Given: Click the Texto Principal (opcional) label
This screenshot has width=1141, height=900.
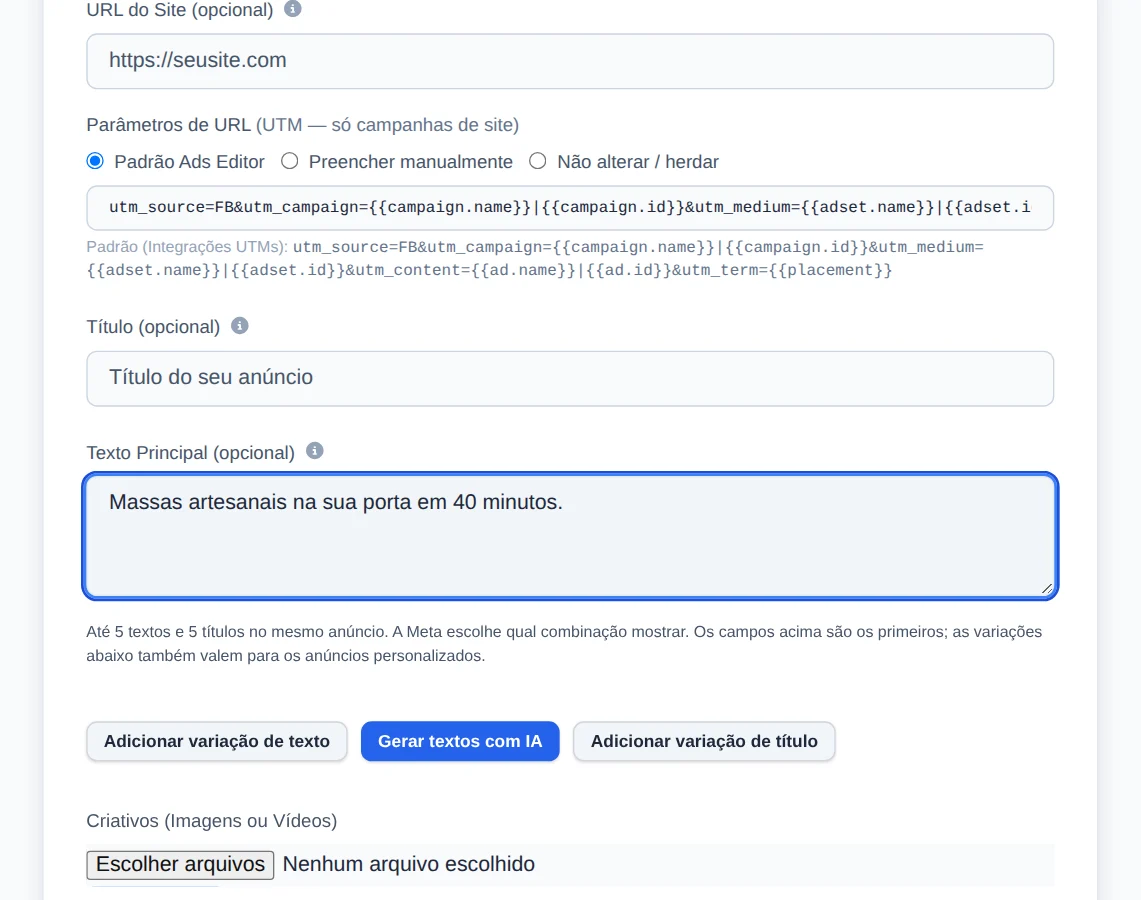Looking at the screenshot, I should click(191, 453).
